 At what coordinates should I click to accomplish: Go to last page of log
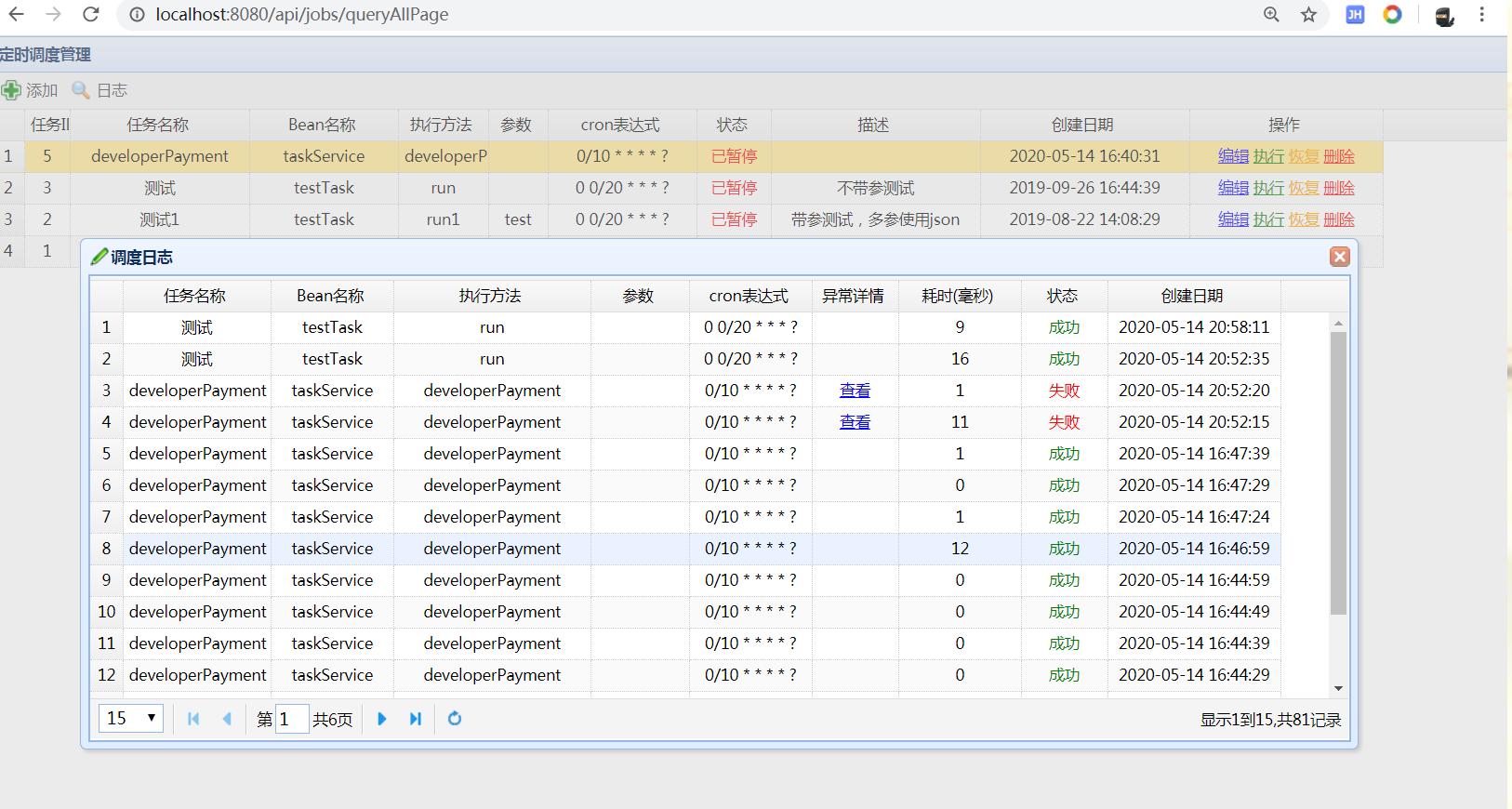(416, 719)
